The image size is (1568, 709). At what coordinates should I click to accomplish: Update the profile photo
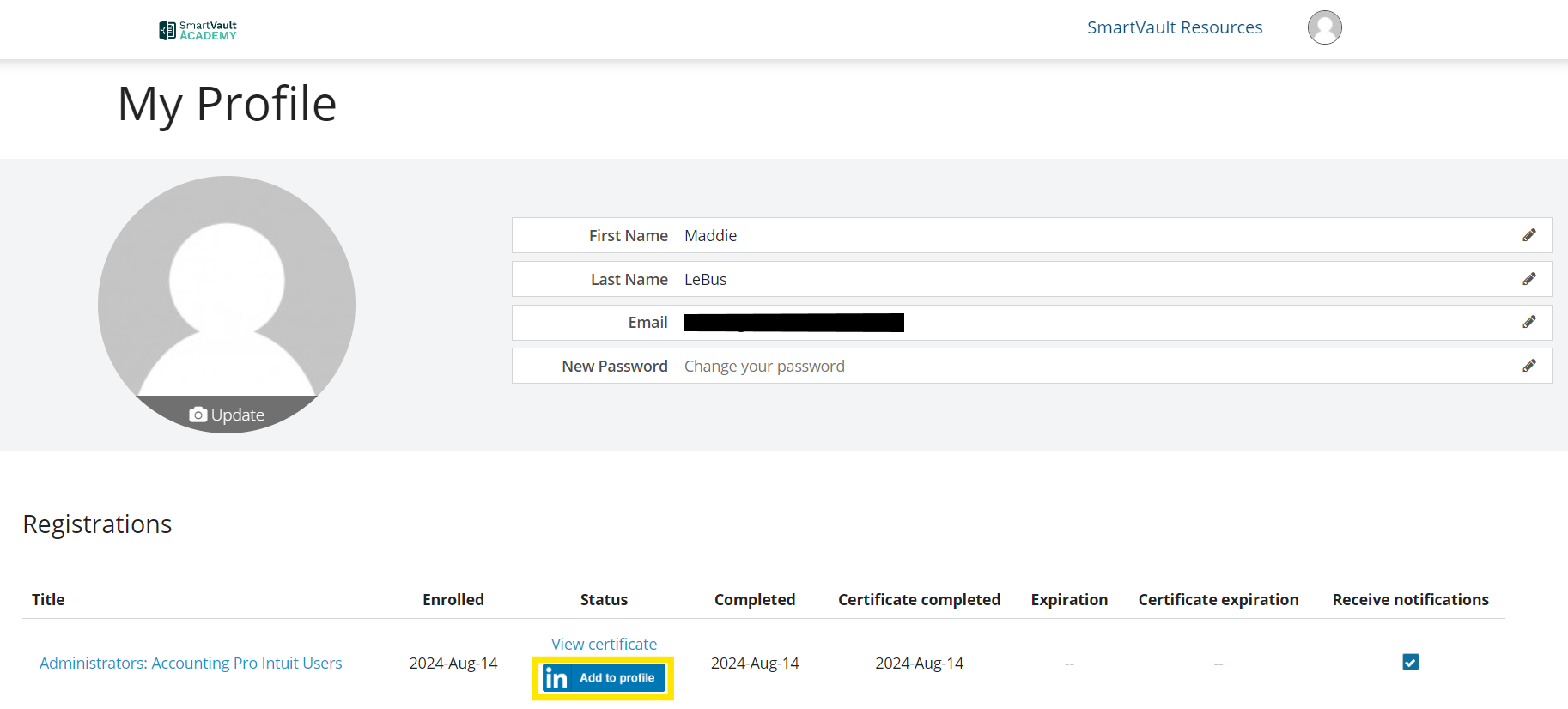[227, 415]
